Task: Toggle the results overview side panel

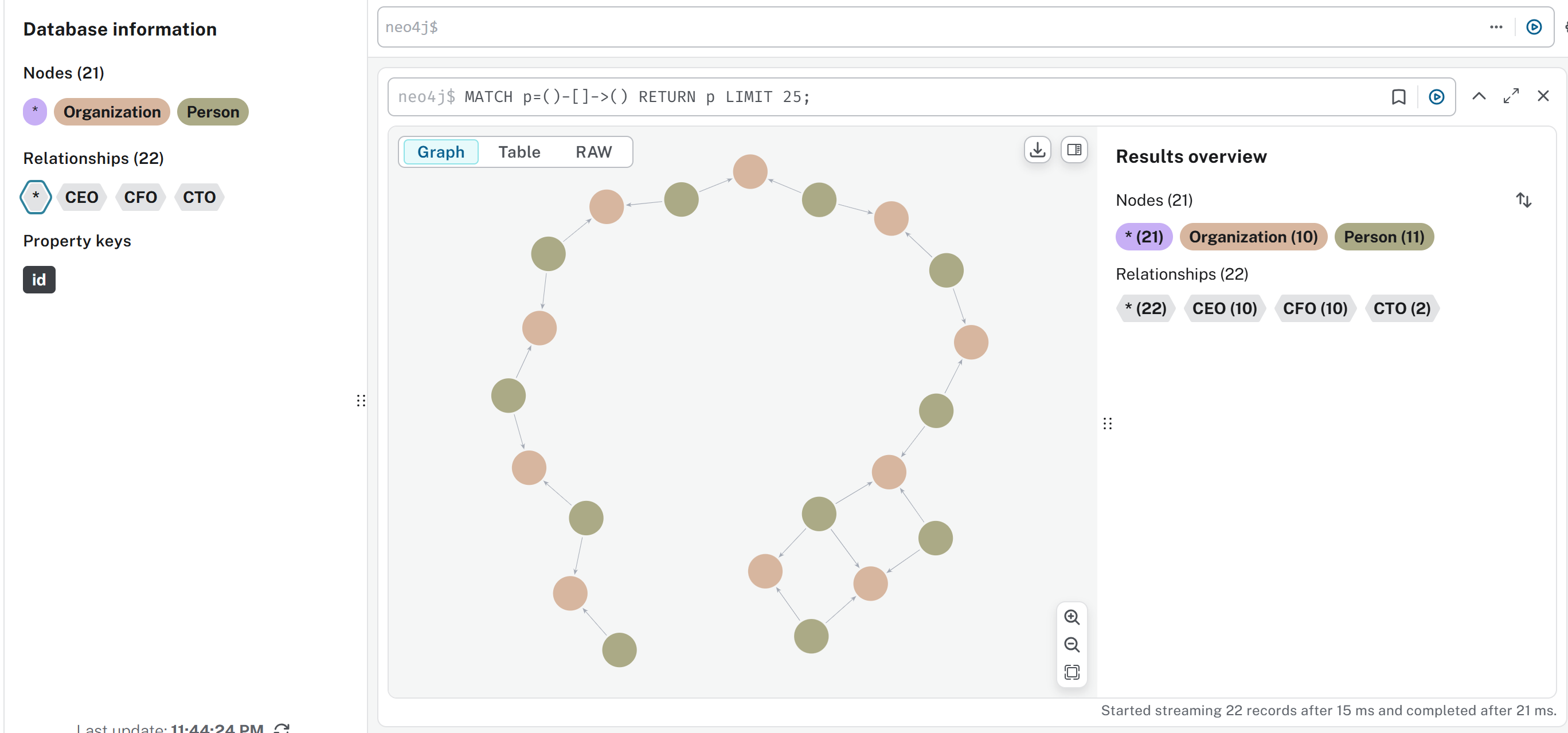Action: click(1074, 150)
